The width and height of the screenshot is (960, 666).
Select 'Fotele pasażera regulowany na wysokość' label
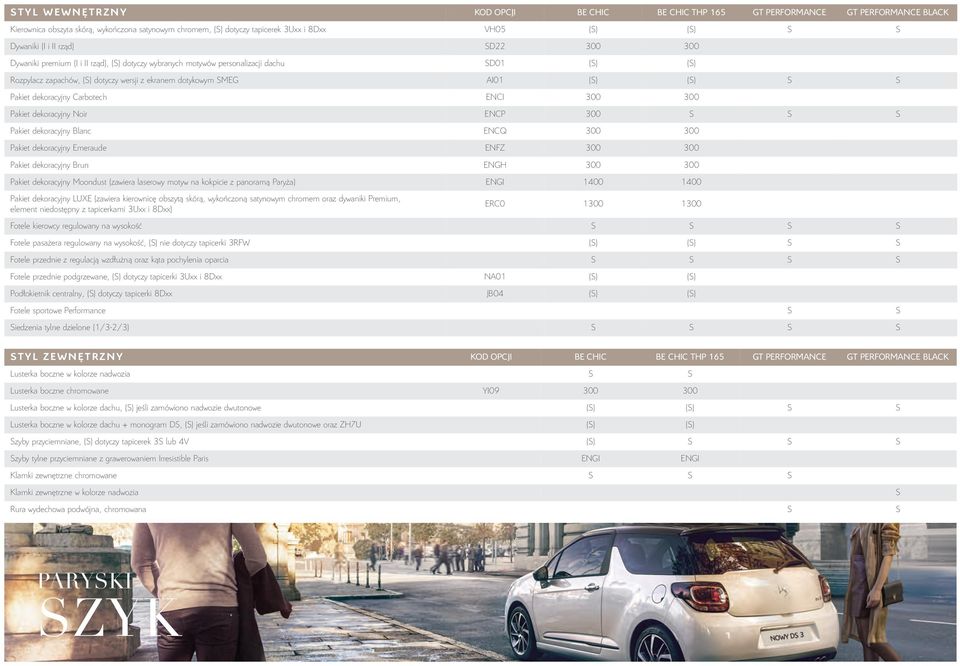click(x=130, y=243)
